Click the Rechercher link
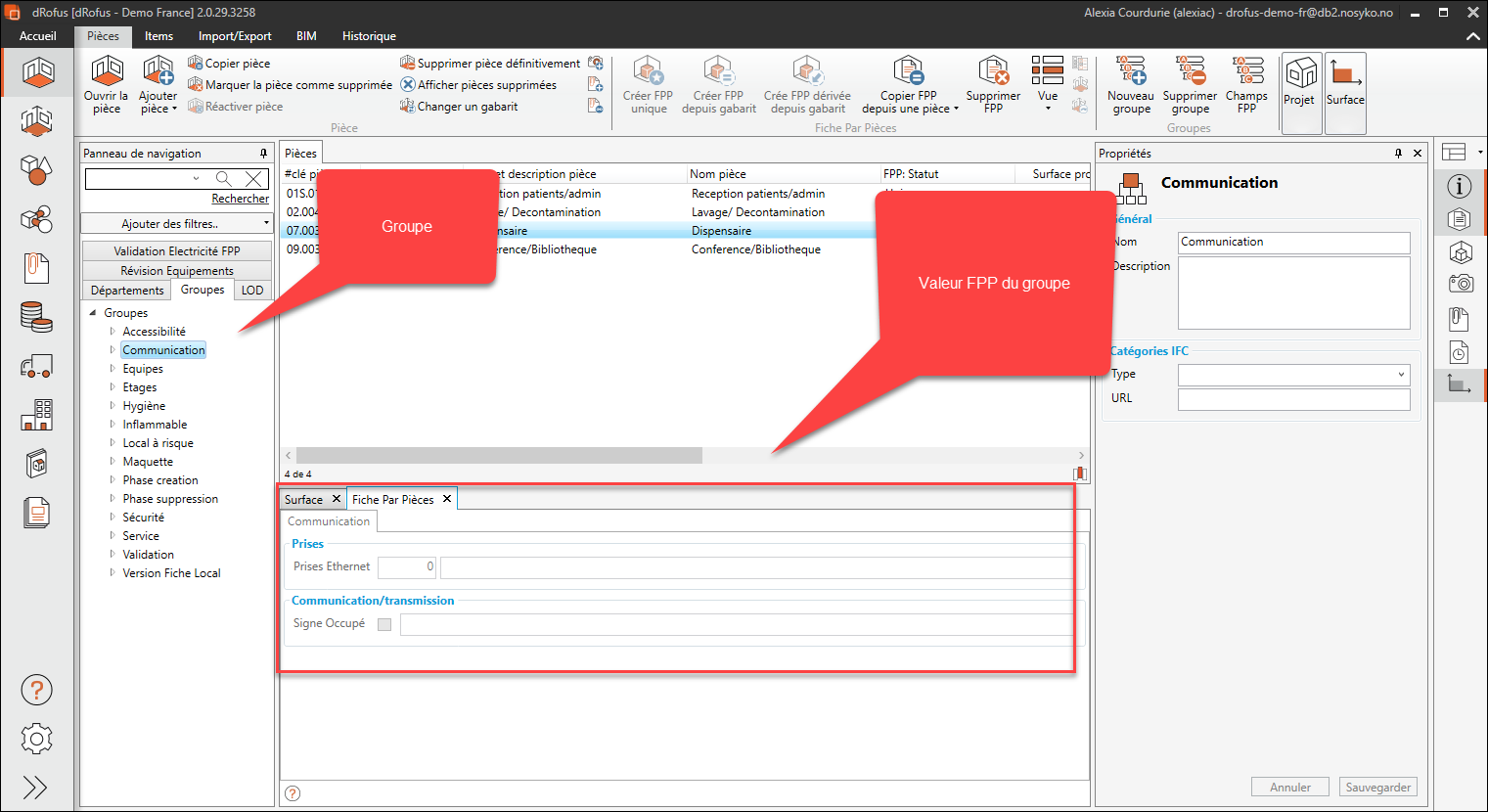 (240, 199)
